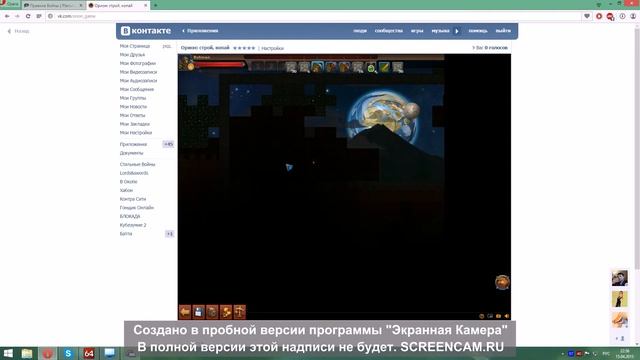Open Skype from taskbar

(68, 353)
